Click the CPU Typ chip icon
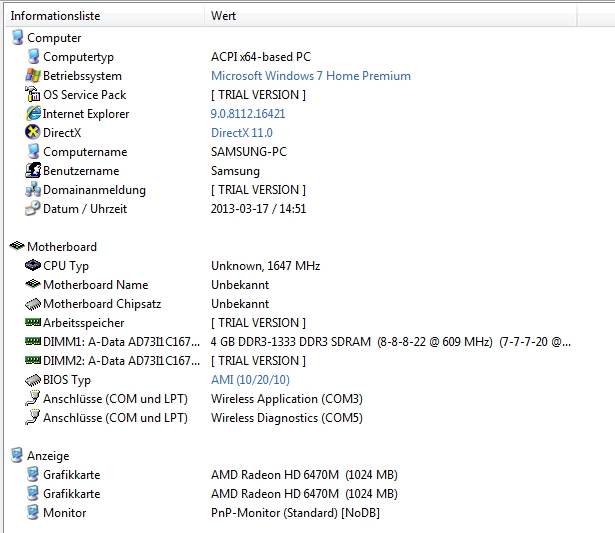This screenshot has height=533, width=615. click(x=33, y=265)
